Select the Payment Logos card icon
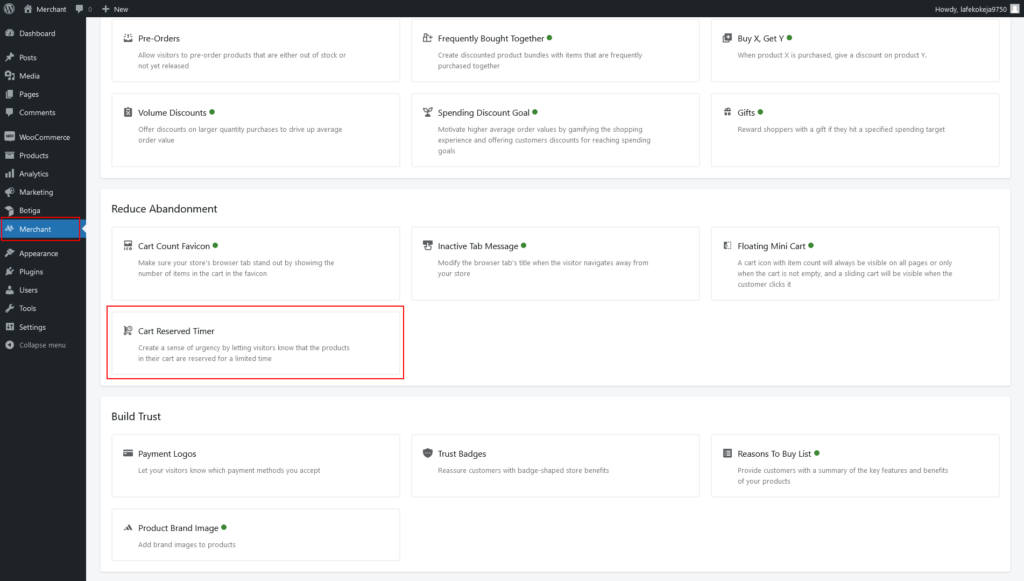 coord(127,452)
